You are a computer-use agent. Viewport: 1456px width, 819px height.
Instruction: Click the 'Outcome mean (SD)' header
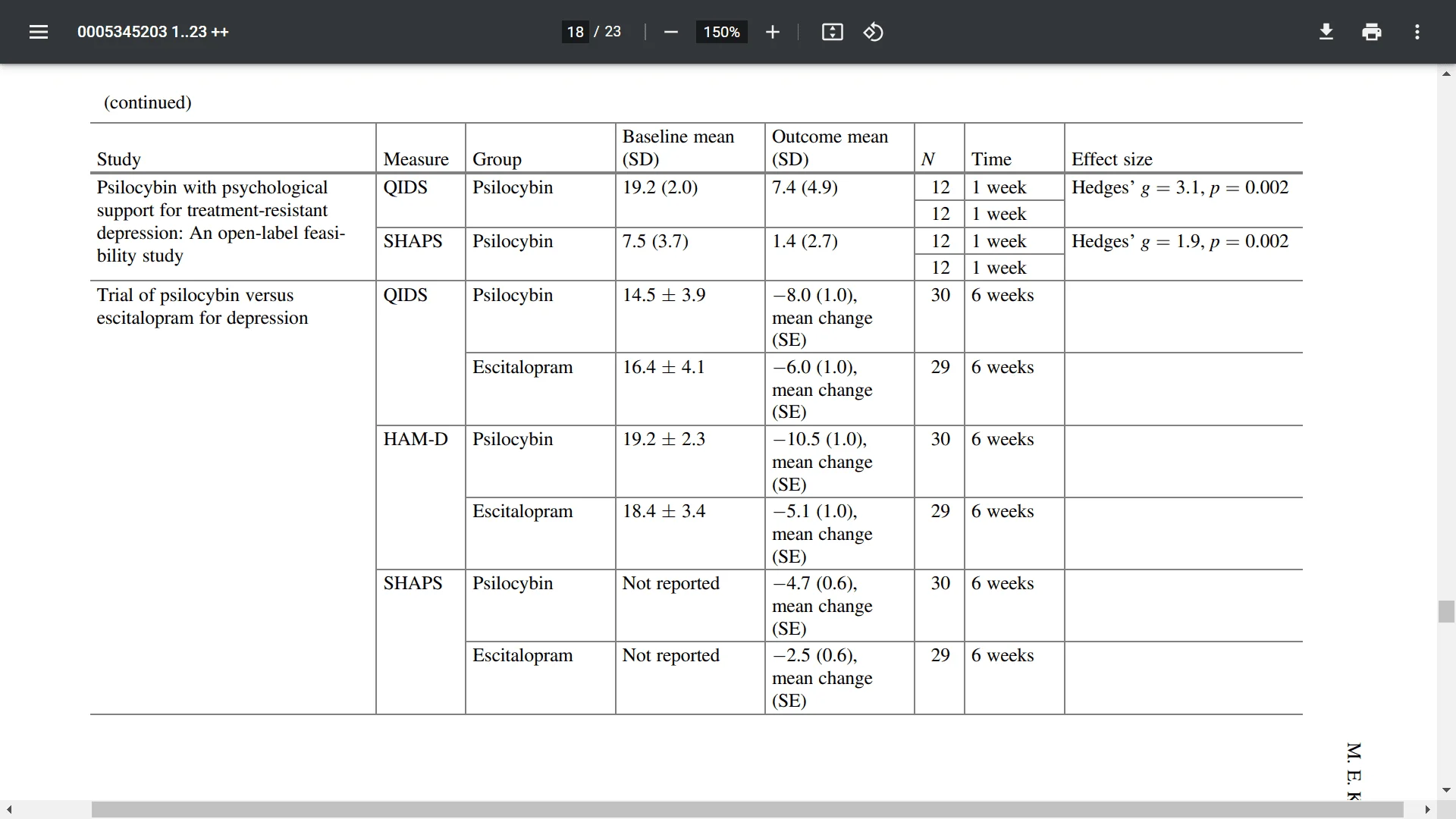[830, 148]
